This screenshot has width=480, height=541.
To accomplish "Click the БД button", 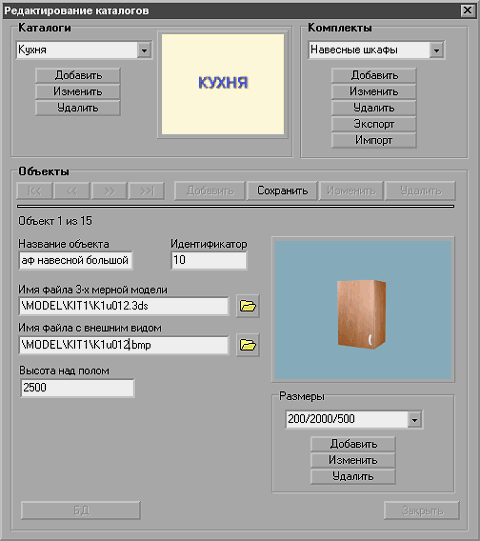I will click(x=81, y=510).
